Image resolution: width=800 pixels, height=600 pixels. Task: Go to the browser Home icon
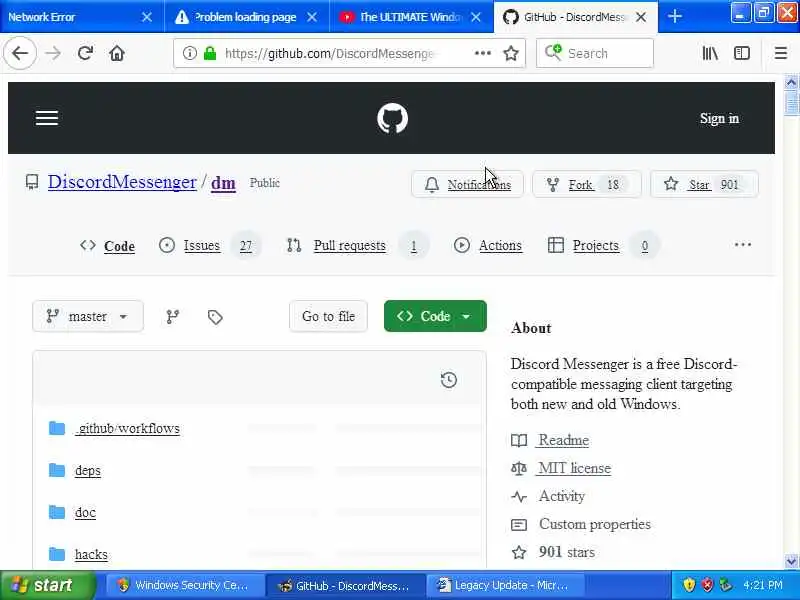tap(117, 53)
